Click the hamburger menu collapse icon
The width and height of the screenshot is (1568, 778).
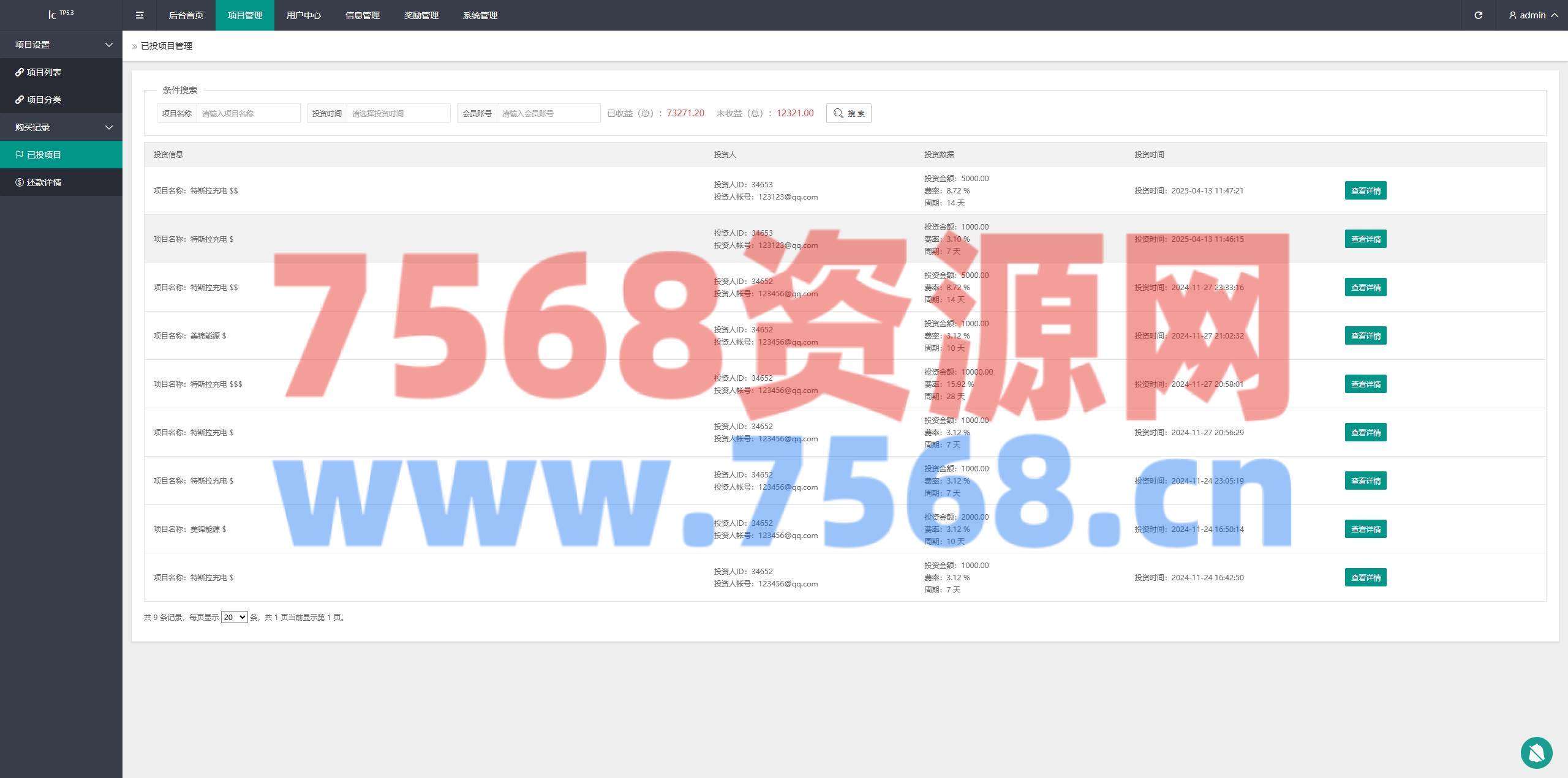[140, 15]
